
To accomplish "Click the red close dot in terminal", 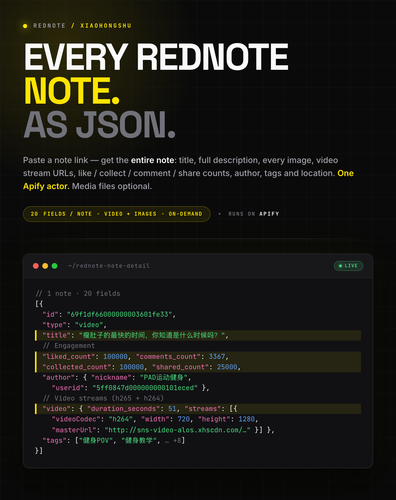I will tap(36, 266).
